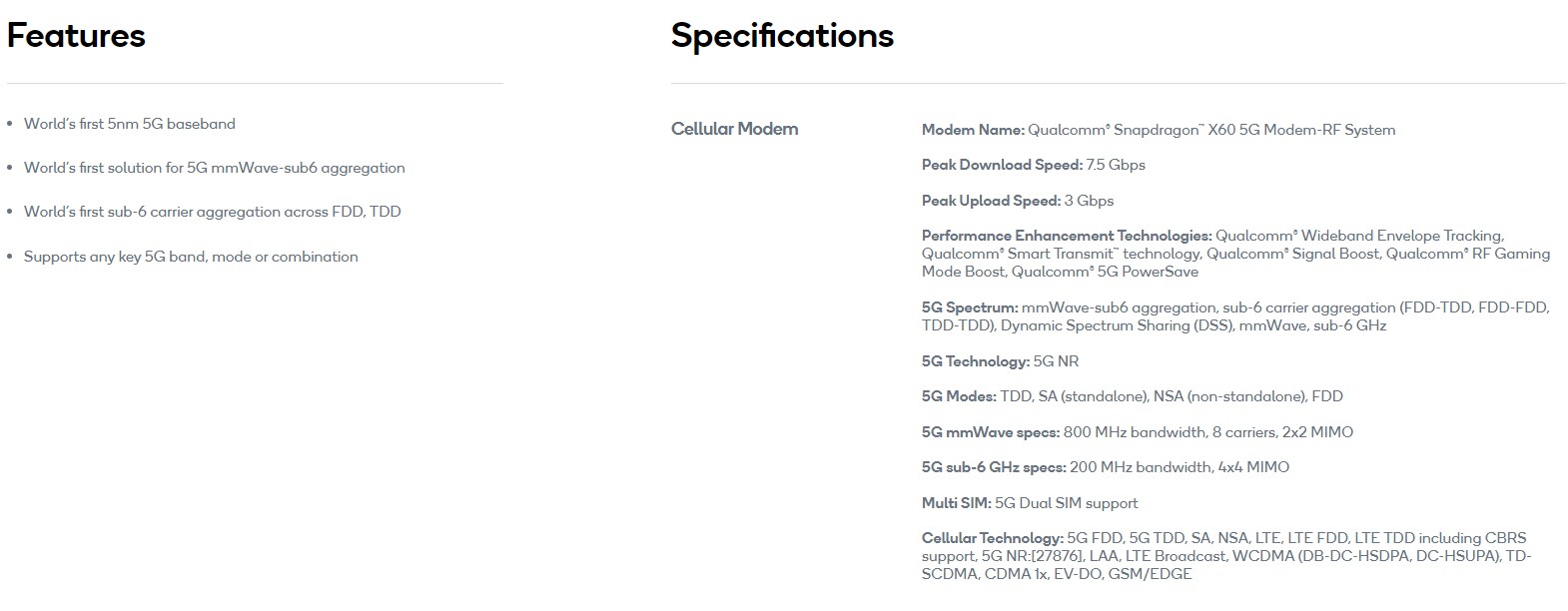This screenshot has width=1568, height=611.
Task: Click the 5G Modes specification line
Action: 1133,396
